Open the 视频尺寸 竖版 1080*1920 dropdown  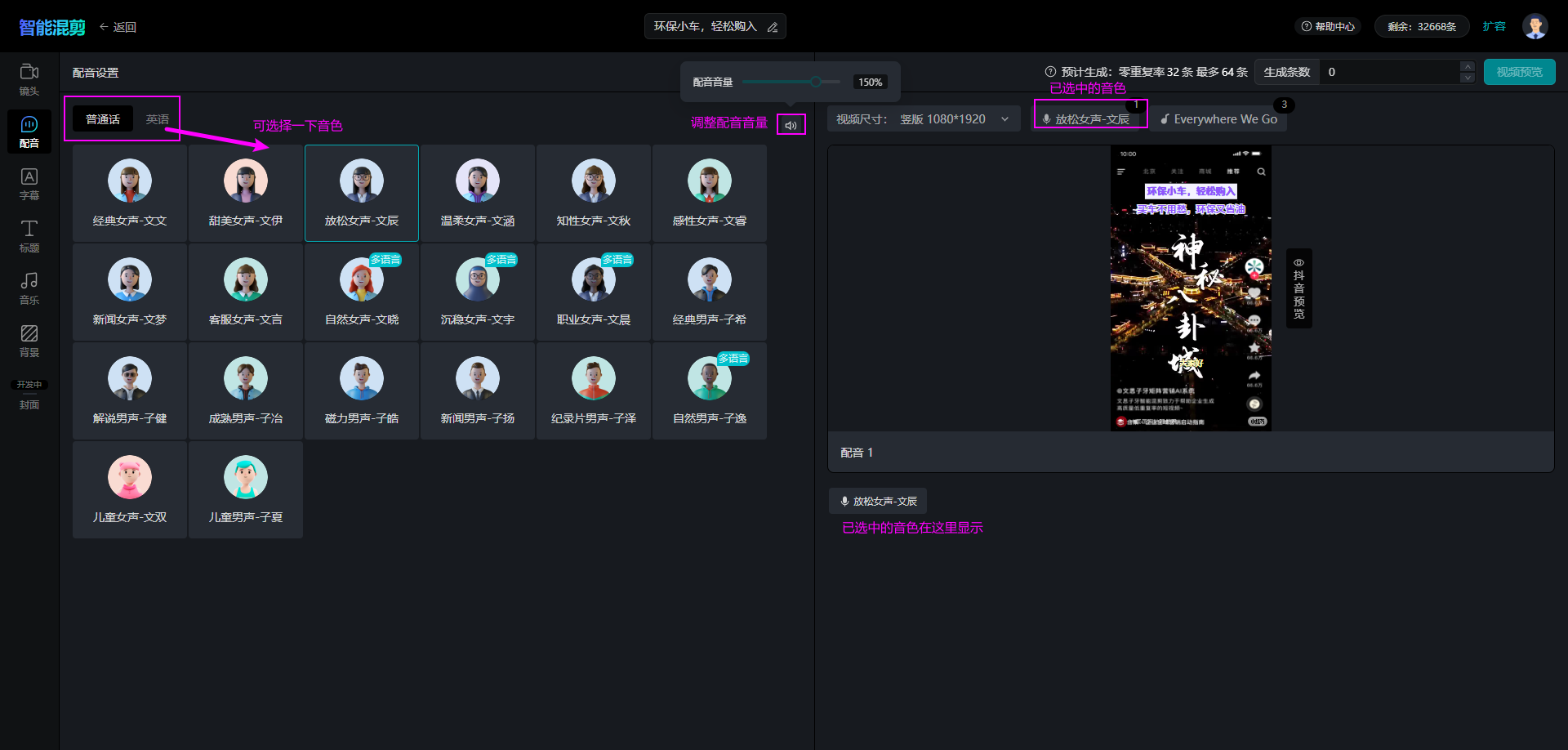(x=924, y=119)
